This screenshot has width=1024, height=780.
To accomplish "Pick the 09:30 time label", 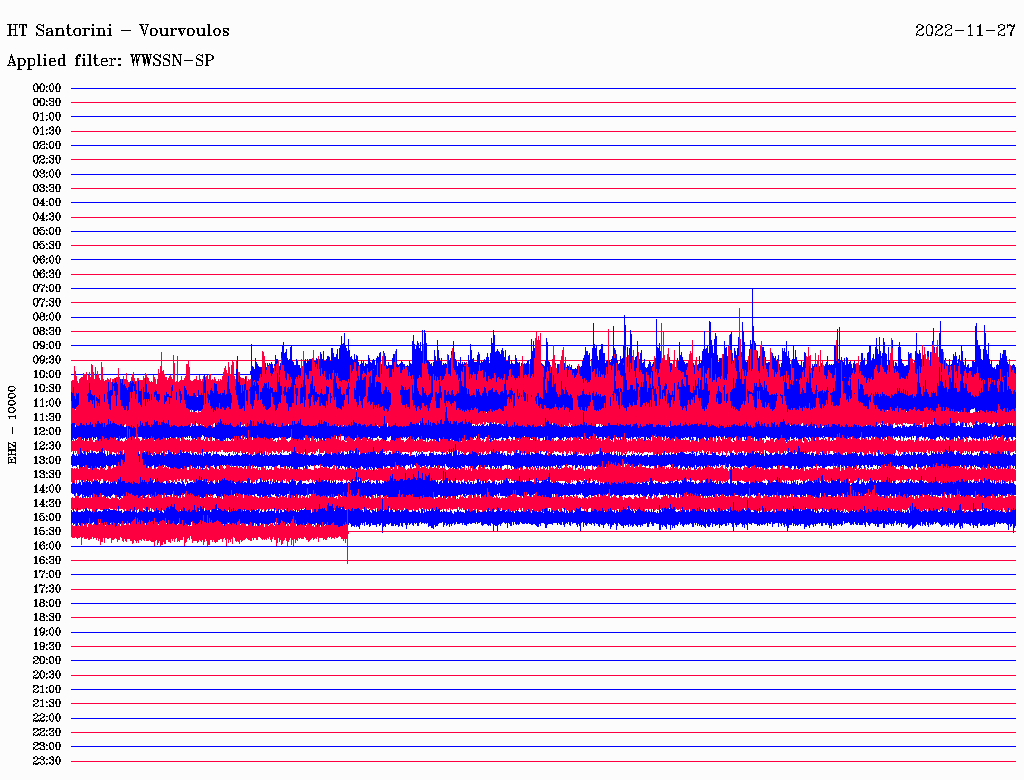I will 47,360.
